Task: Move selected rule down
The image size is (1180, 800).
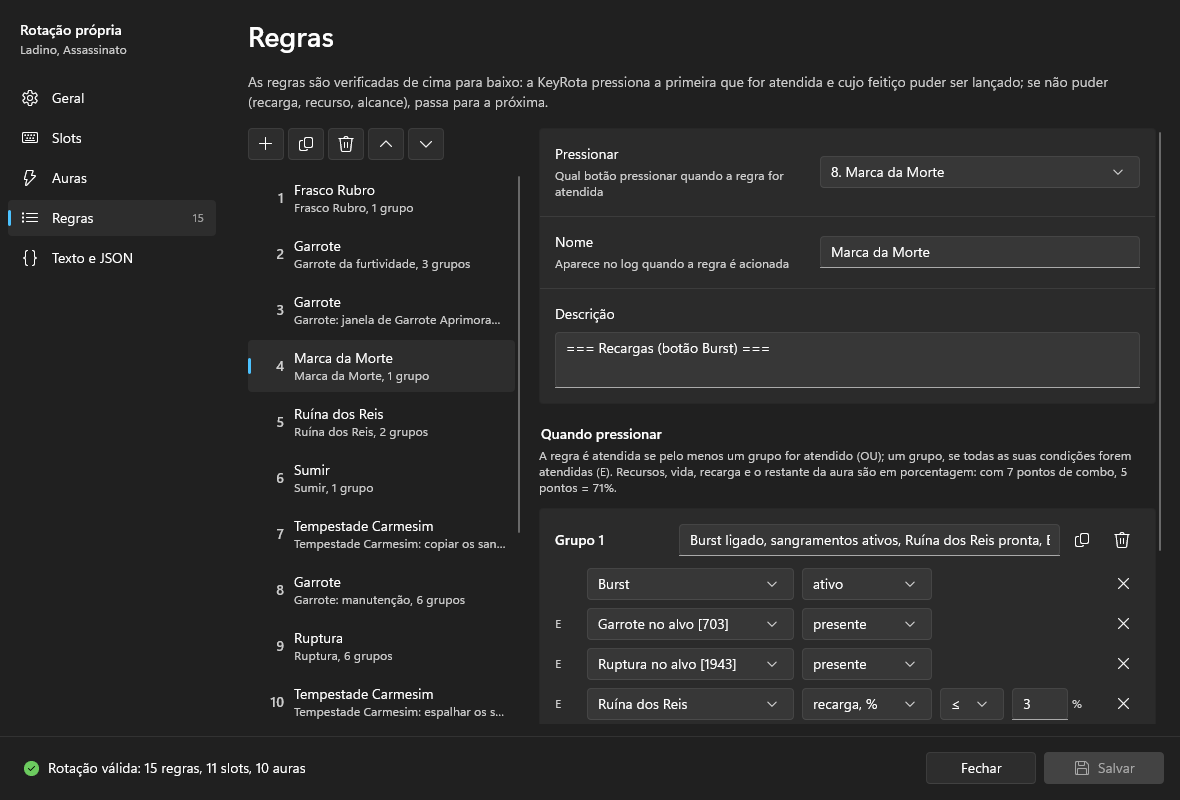Action: 426,144
